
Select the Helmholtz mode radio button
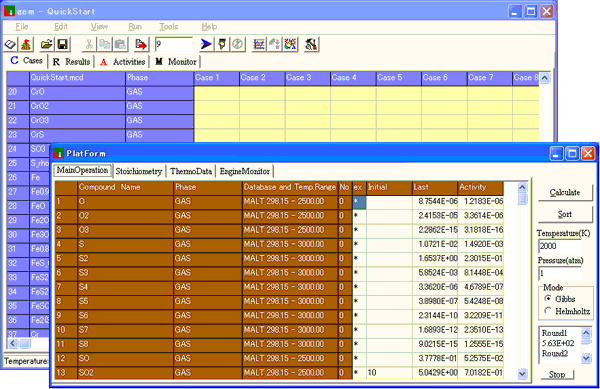point(548,311)
